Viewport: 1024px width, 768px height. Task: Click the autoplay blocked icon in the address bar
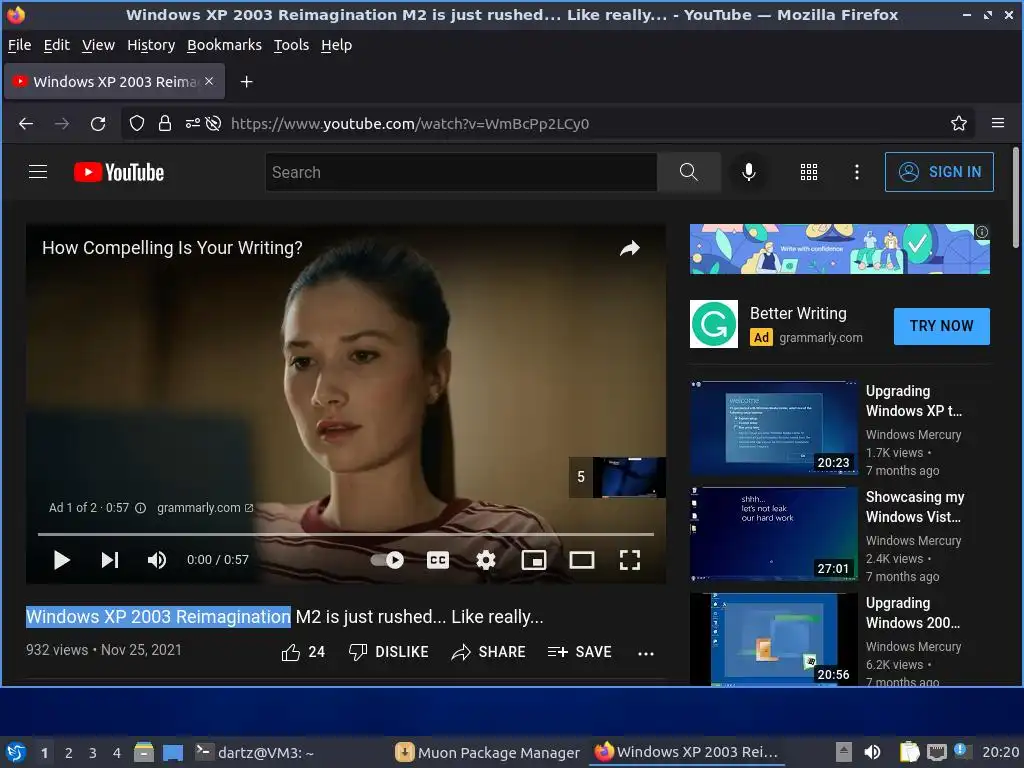(x=213, y=123)
